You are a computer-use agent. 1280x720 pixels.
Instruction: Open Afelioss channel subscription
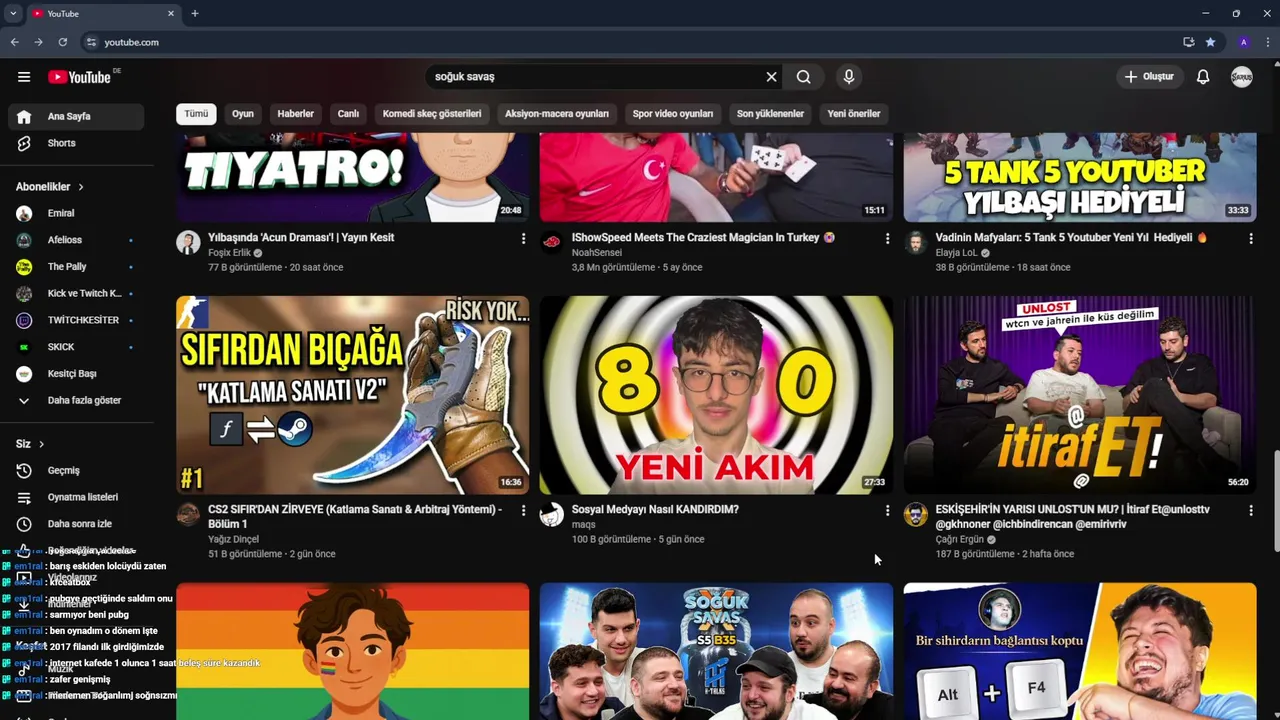point(76,240)
